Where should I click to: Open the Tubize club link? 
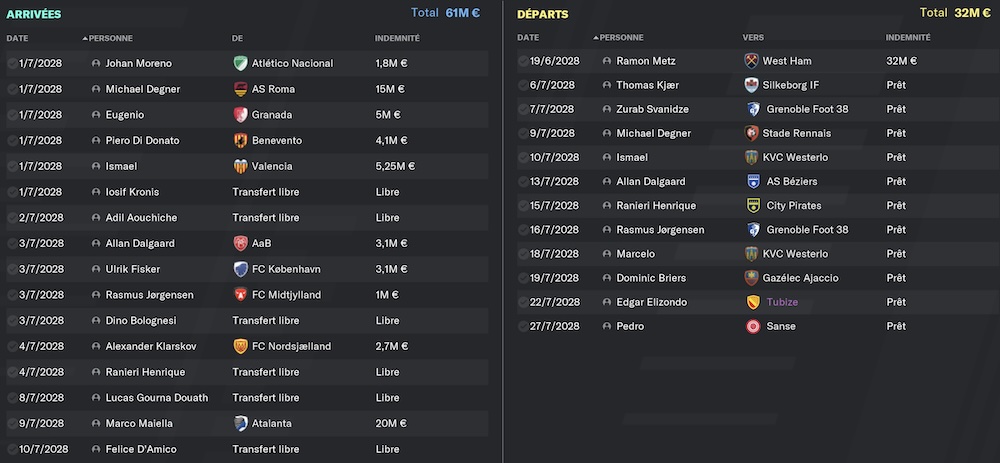[782, 302]
